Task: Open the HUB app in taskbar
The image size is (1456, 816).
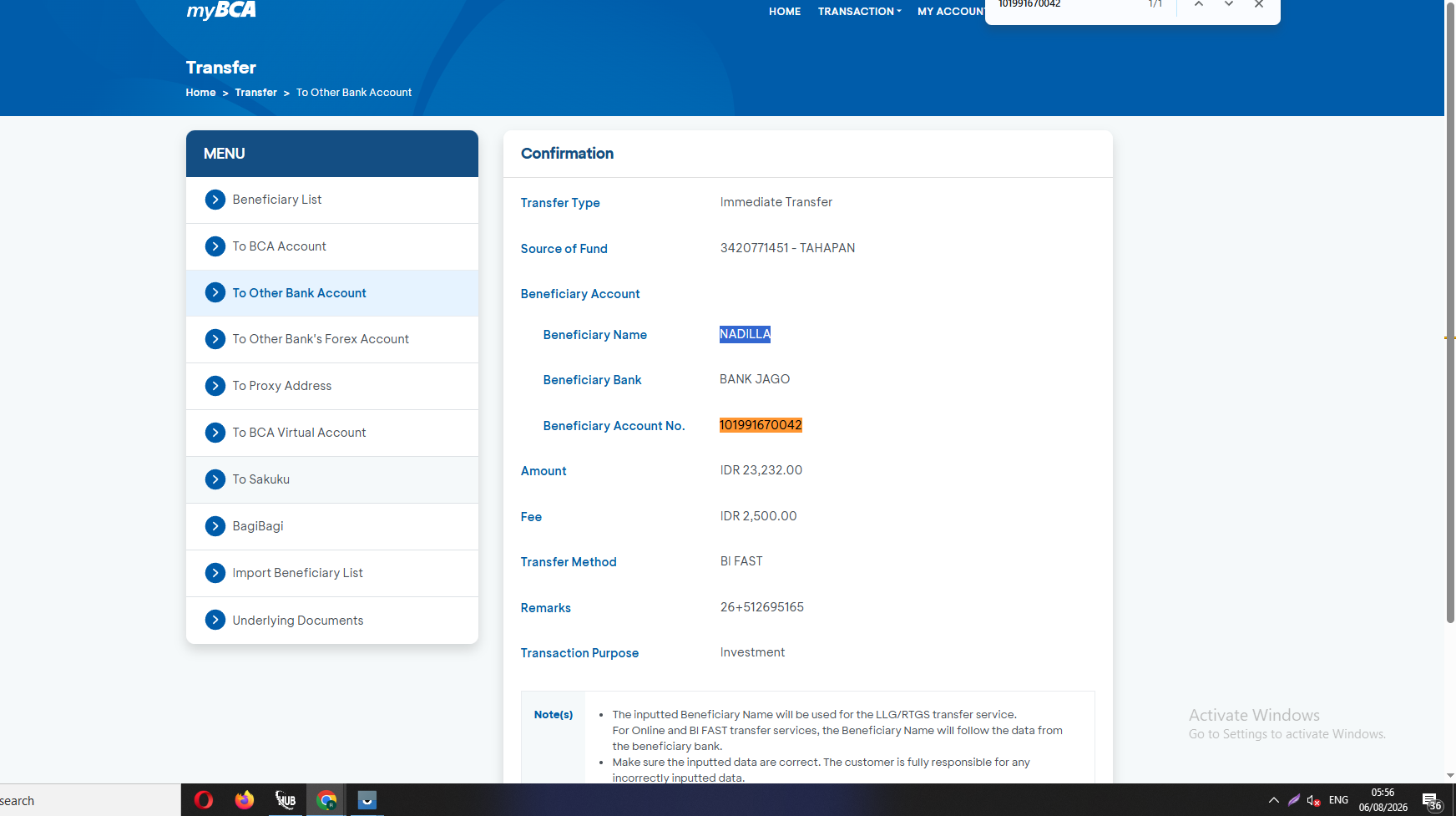Action: (286, 800)
